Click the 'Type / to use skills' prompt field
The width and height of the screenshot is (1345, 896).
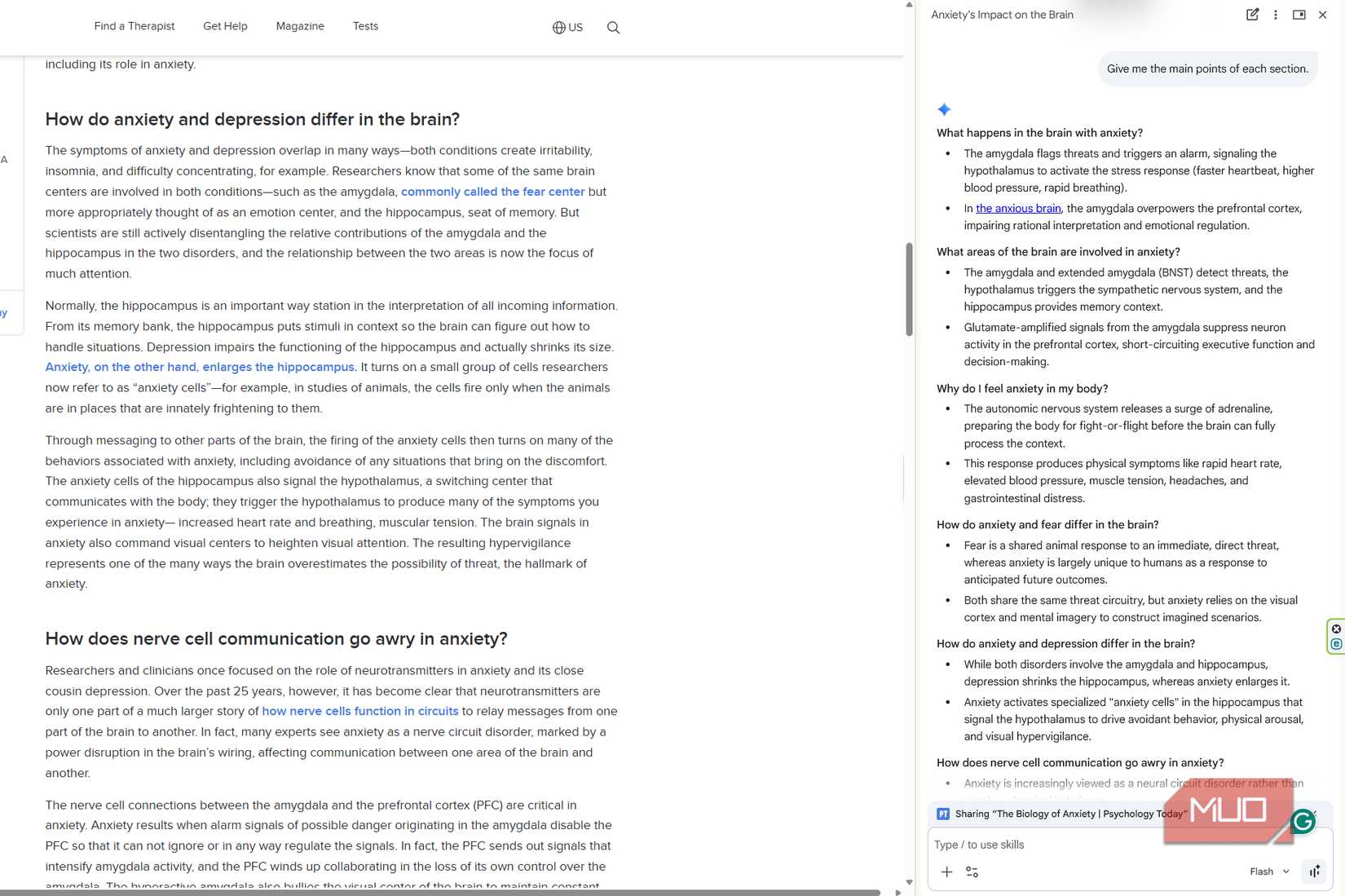click(1129, 845)
